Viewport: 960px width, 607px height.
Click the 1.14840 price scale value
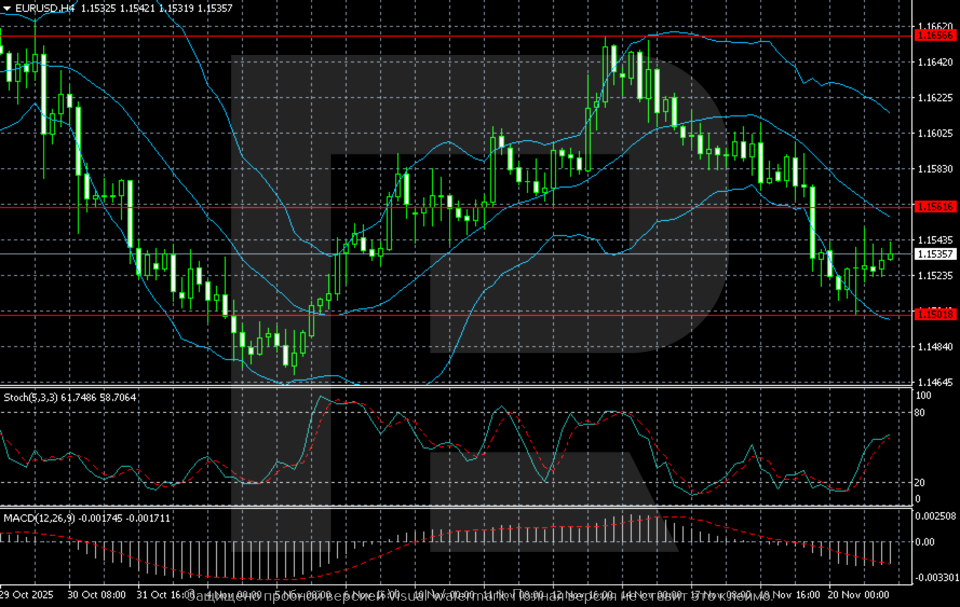(934, 347)
